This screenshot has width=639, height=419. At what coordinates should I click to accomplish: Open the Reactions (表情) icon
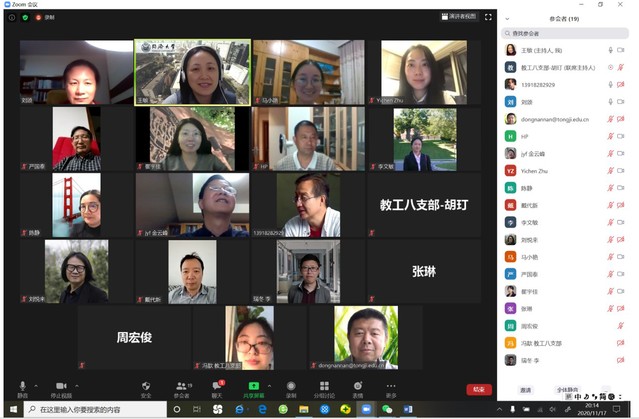[x=357, y=385]
